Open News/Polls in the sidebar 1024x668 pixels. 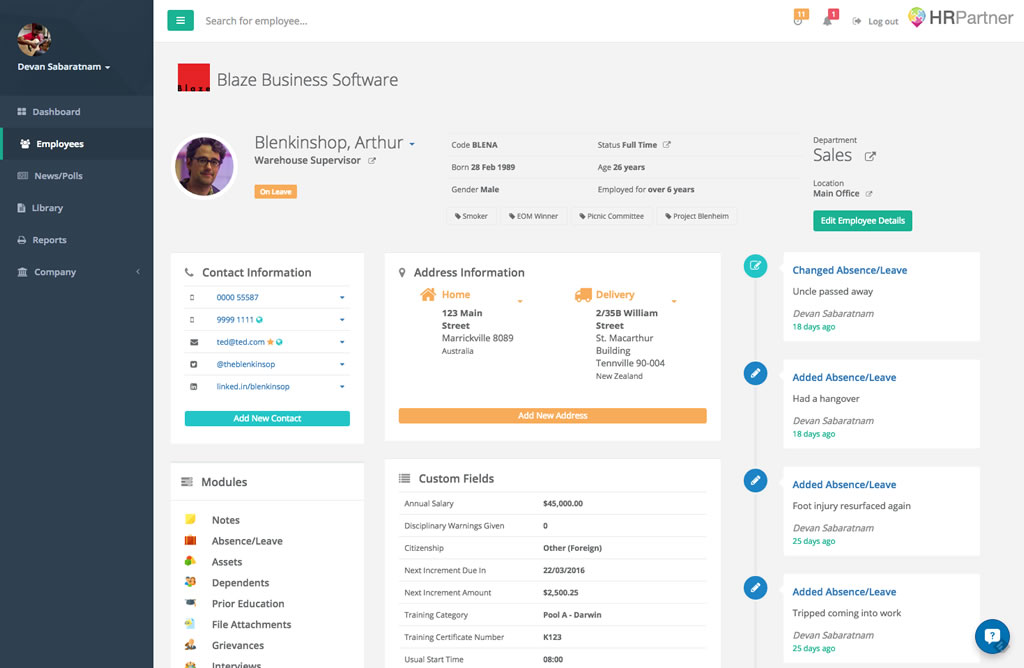tap(76, 176)
